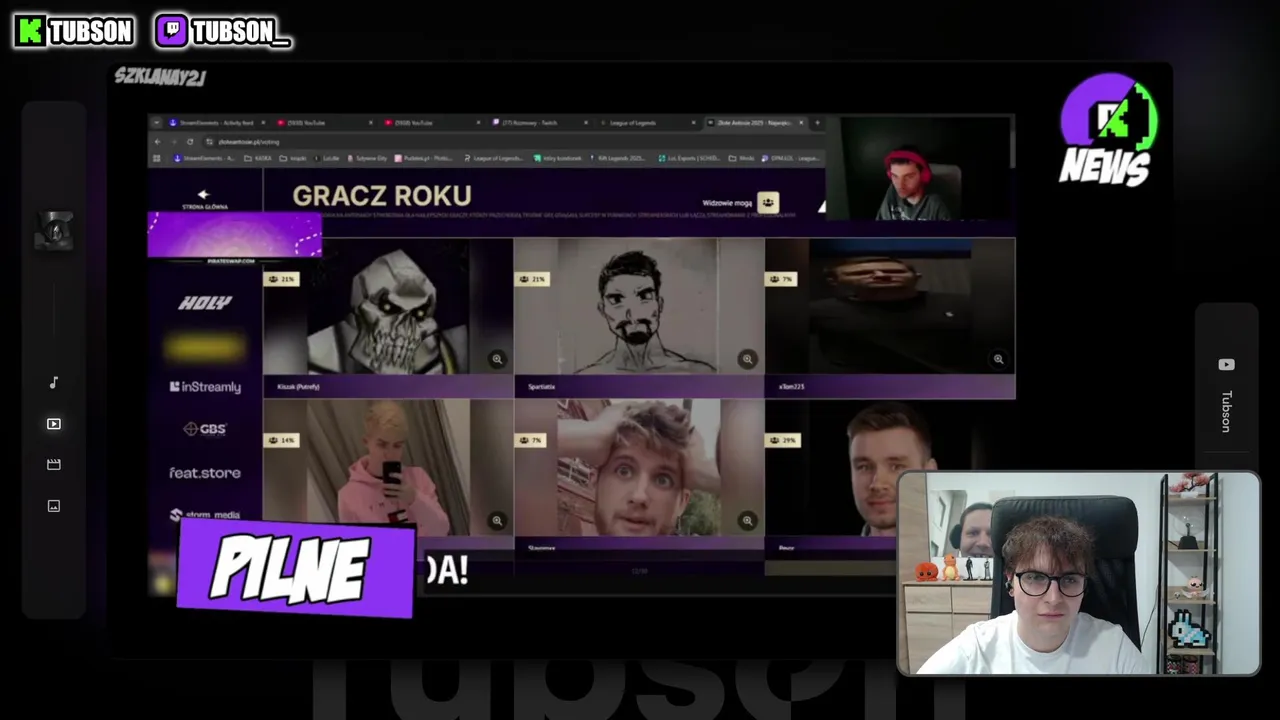Image resolution: width=1280 pixels, height=720 pixels.
Task: Click the browser forward arrow
Action: click(173, 142)
